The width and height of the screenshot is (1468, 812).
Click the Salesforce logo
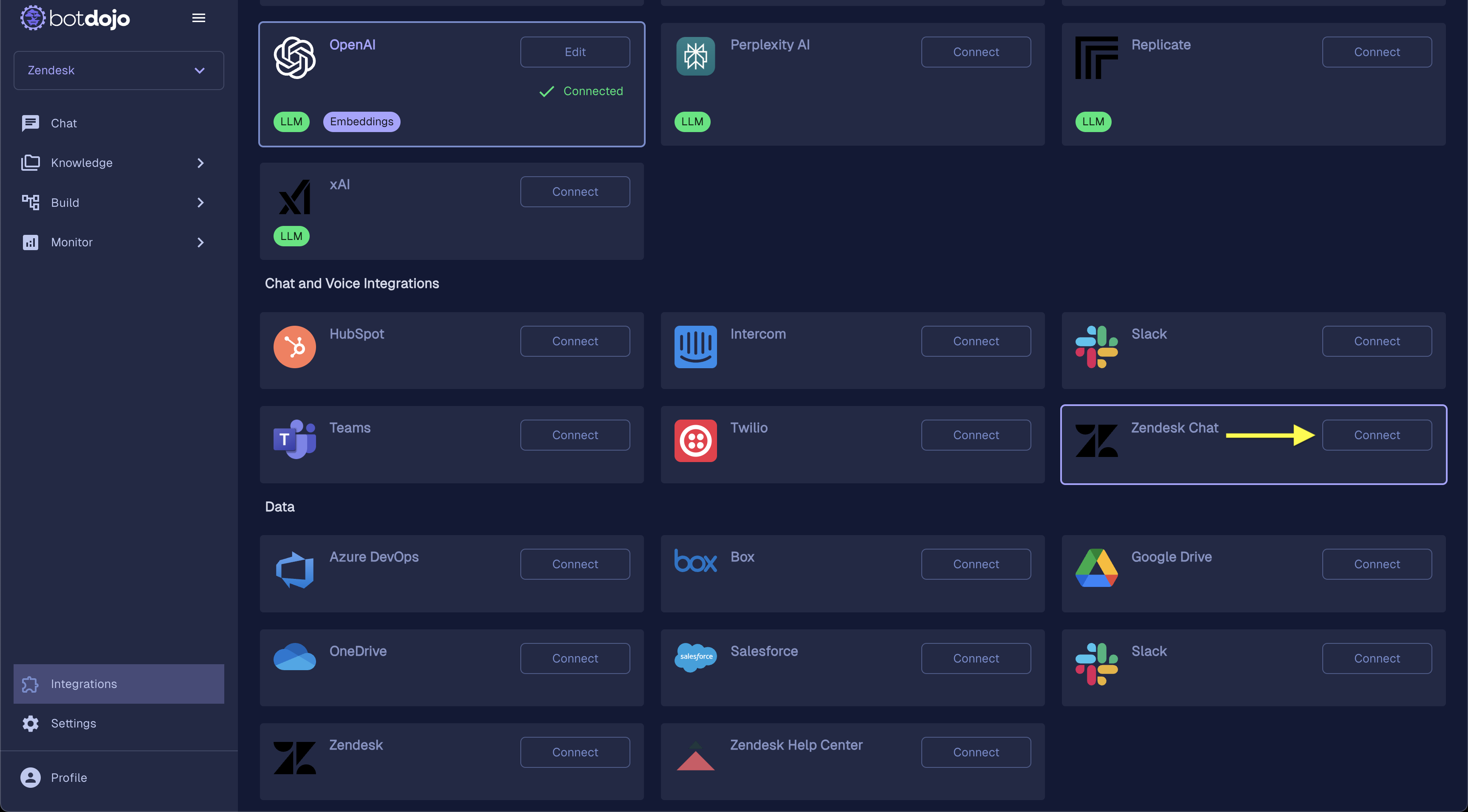(x=695, y=657)
